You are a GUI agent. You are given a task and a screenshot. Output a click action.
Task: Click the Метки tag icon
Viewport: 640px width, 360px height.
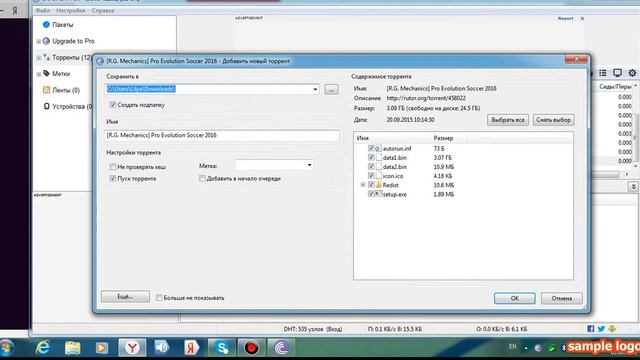pos(47,73)
